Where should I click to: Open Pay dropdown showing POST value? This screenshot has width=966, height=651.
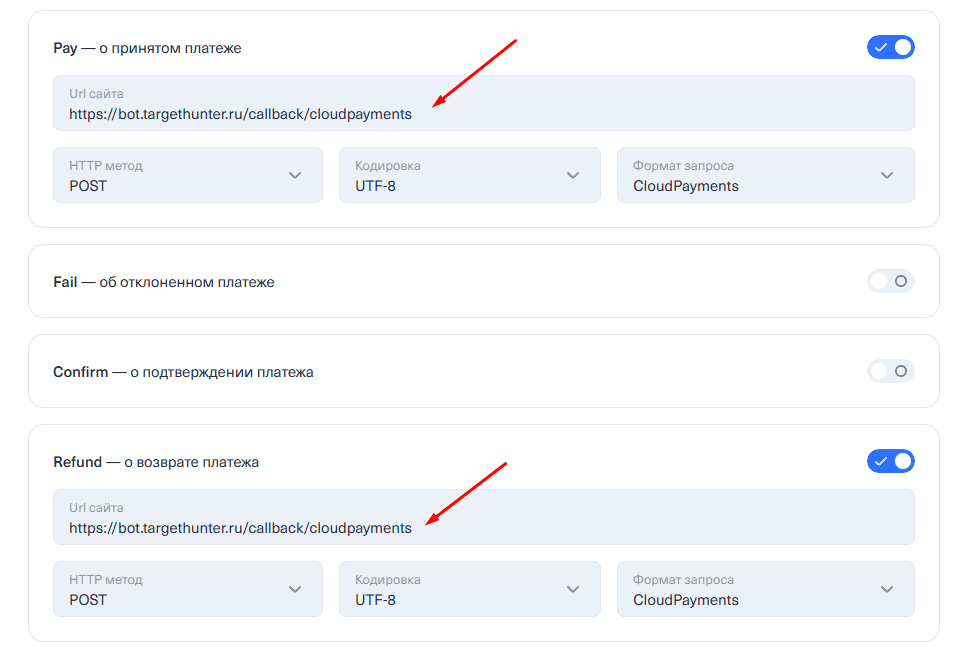[x=187, y=175]
